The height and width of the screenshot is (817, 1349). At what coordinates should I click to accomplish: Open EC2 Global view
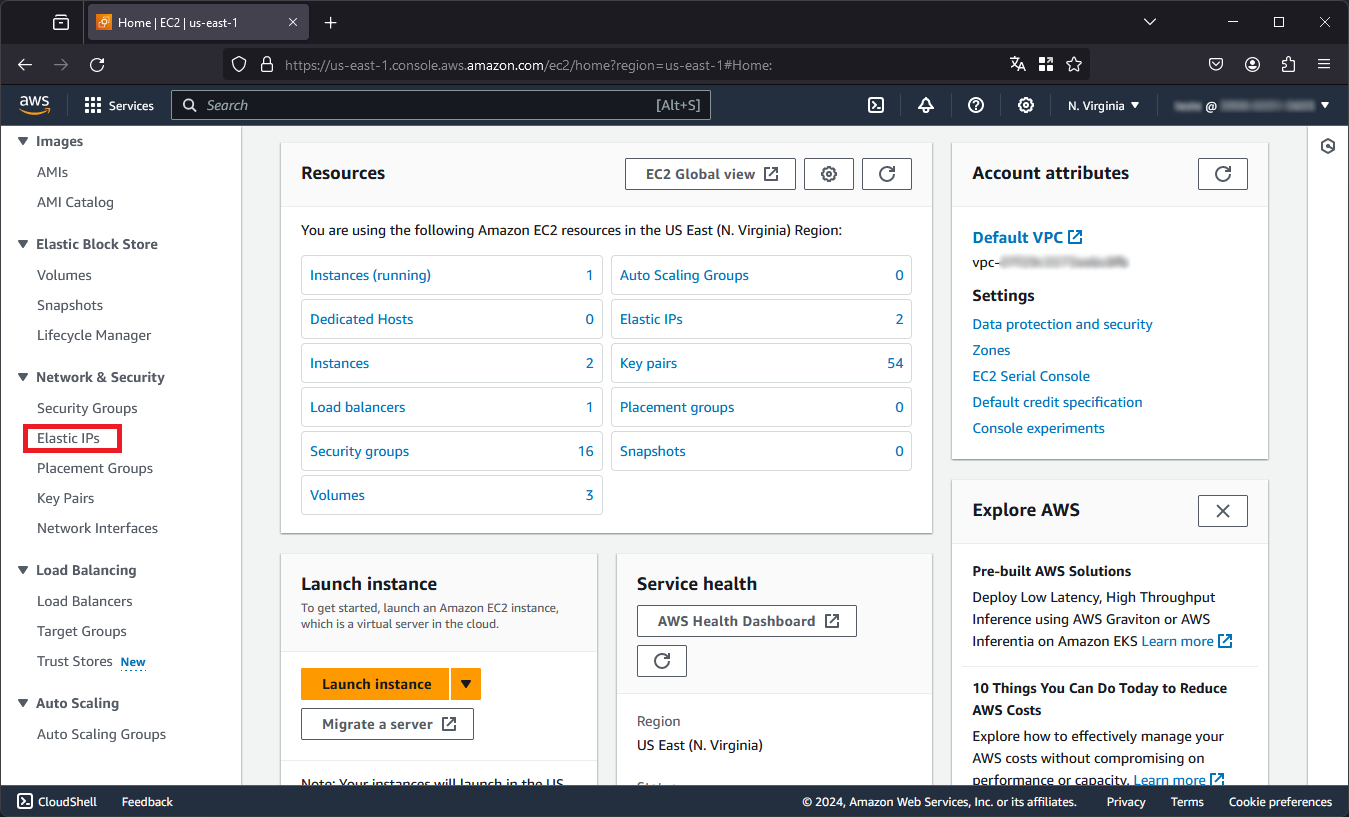(x=710, y=174)
